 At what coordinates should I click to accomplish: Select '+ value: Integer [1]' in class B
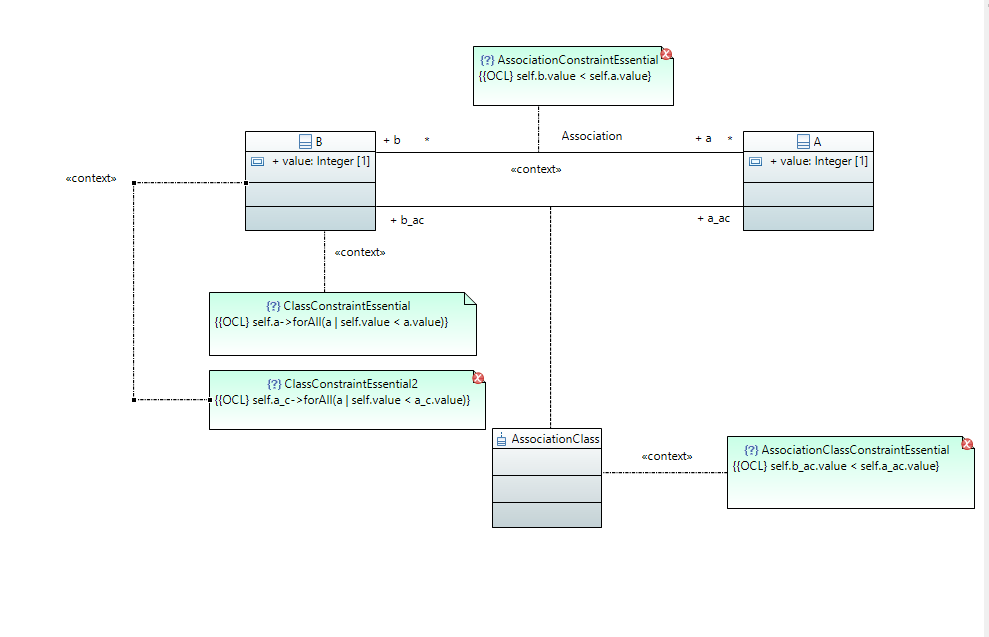point(321,161)
